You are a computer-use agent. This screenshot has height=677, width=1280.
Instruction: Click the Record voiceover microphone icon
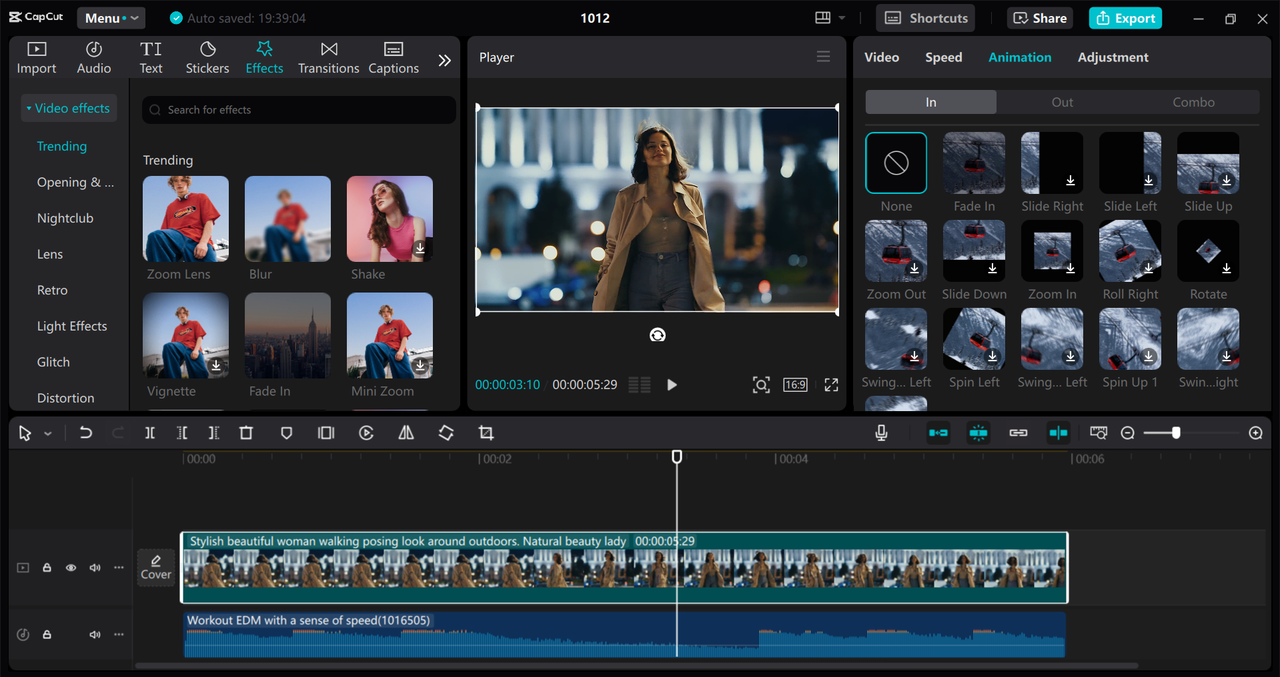pos(881,433)
